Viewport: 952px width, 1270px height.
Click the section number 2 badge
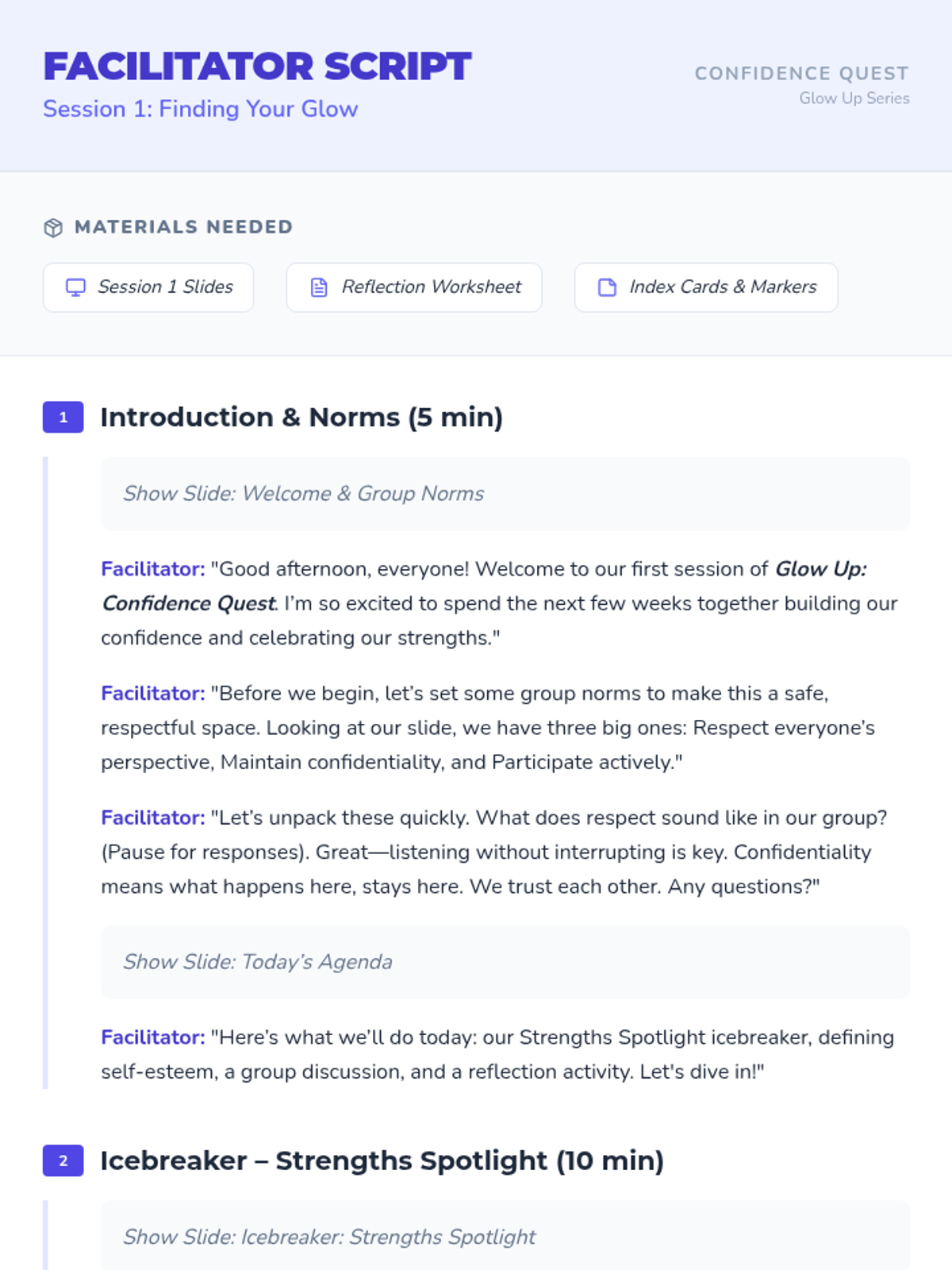tap(63, 1161)
